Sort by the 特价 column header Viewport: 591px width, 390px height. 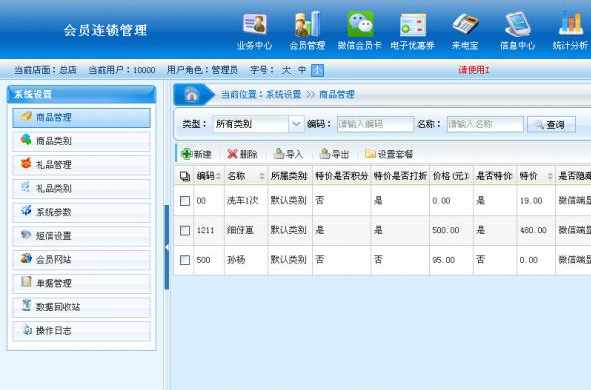coord(536,176)
